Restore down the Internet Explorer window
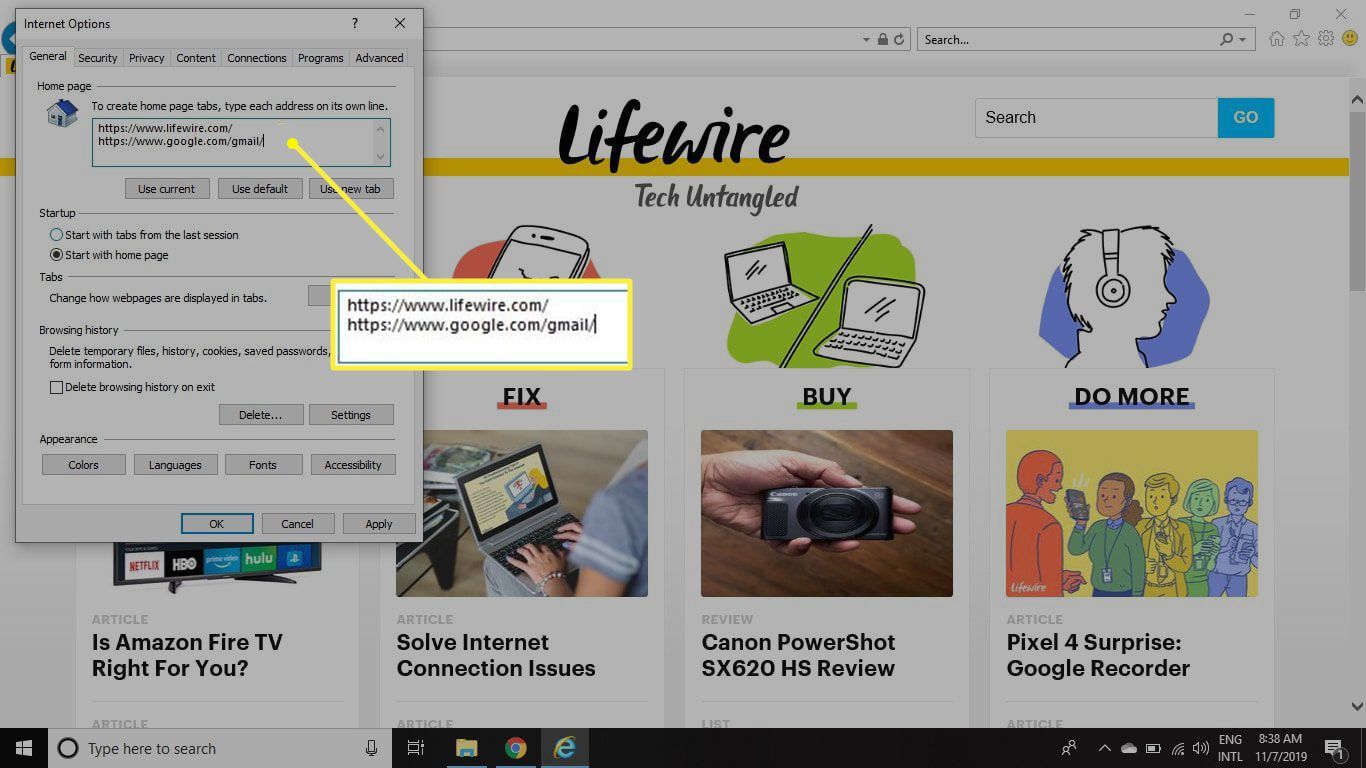This screenshot has width=1366, height=768. pyautogui.click(x=1295, y=14)
